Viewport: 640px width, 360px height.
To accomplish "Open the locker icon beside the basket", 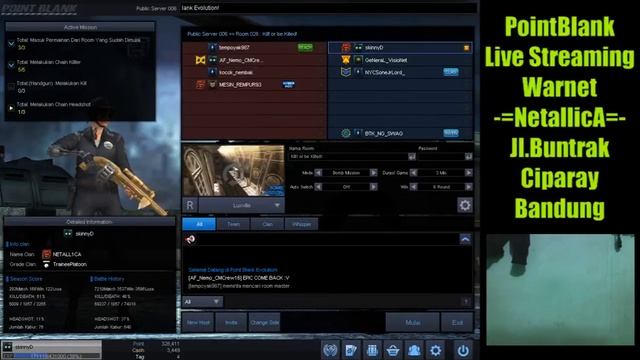I will pyautogui.click(x=372, y=350).
